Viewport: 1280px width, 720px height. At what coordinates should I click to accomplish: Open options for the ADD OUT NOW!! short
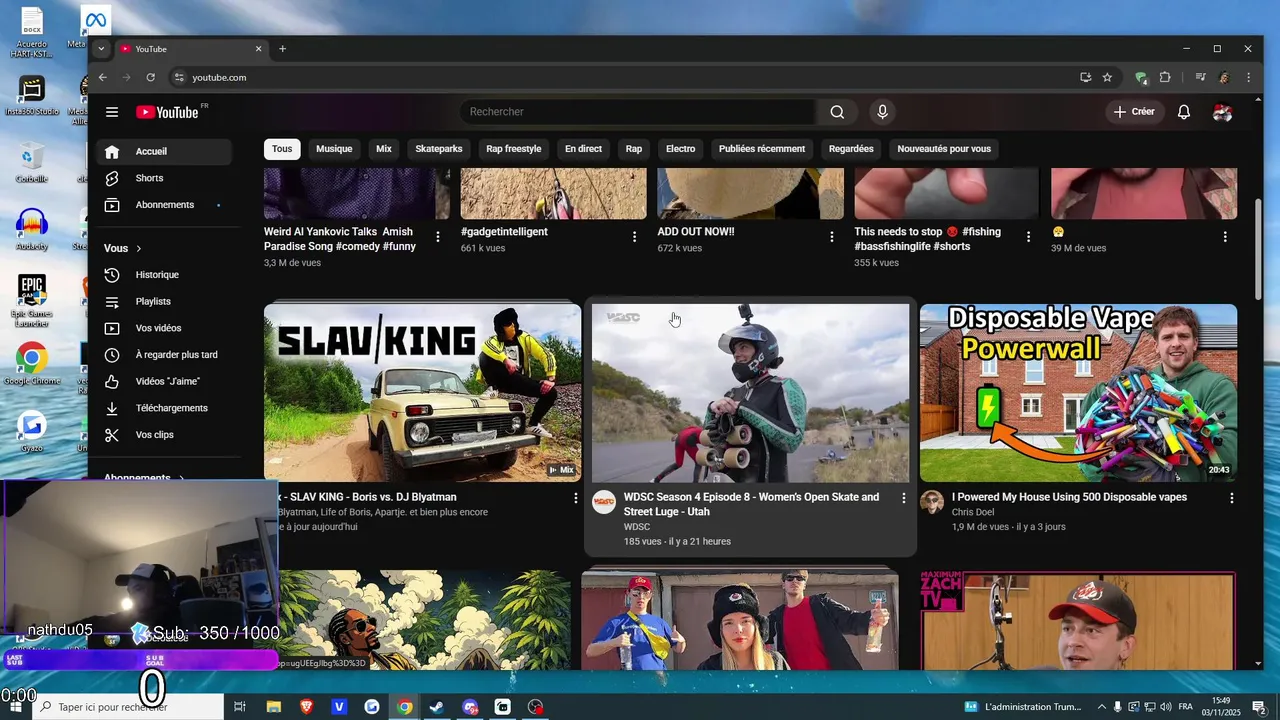point(831,237)
